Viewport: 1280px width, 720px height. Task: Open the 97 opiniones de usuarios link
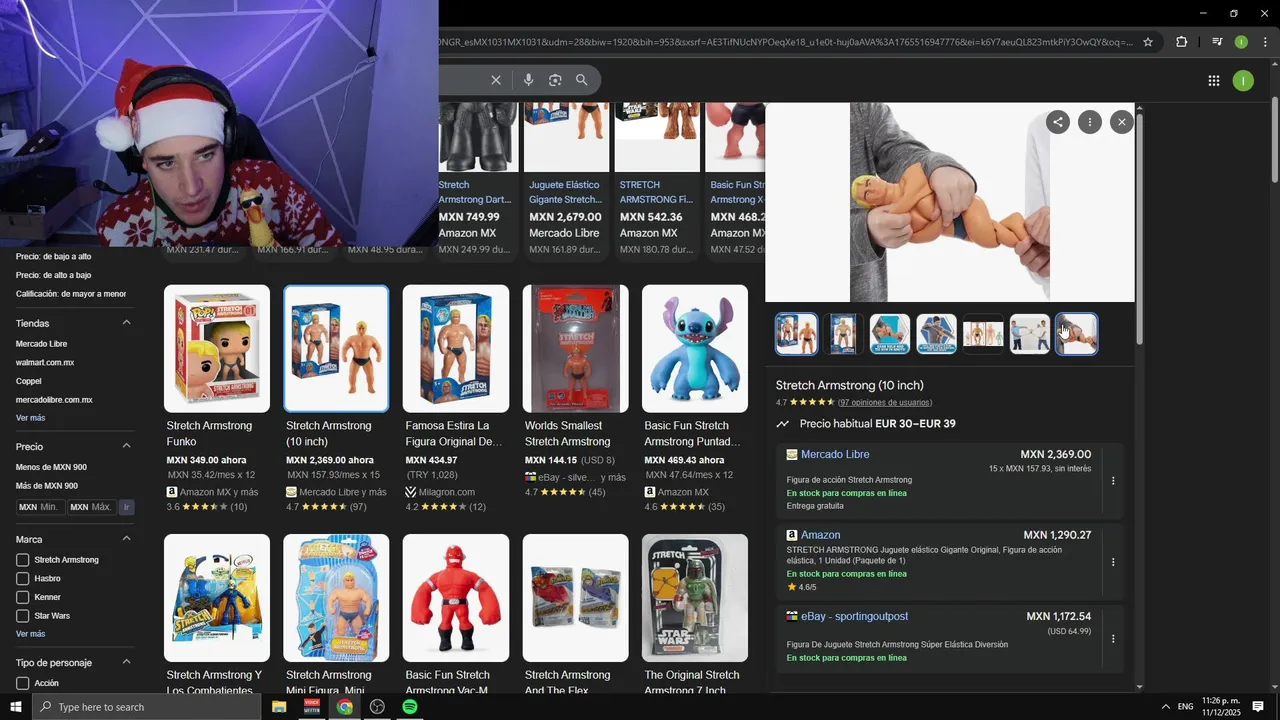(885, 402)
